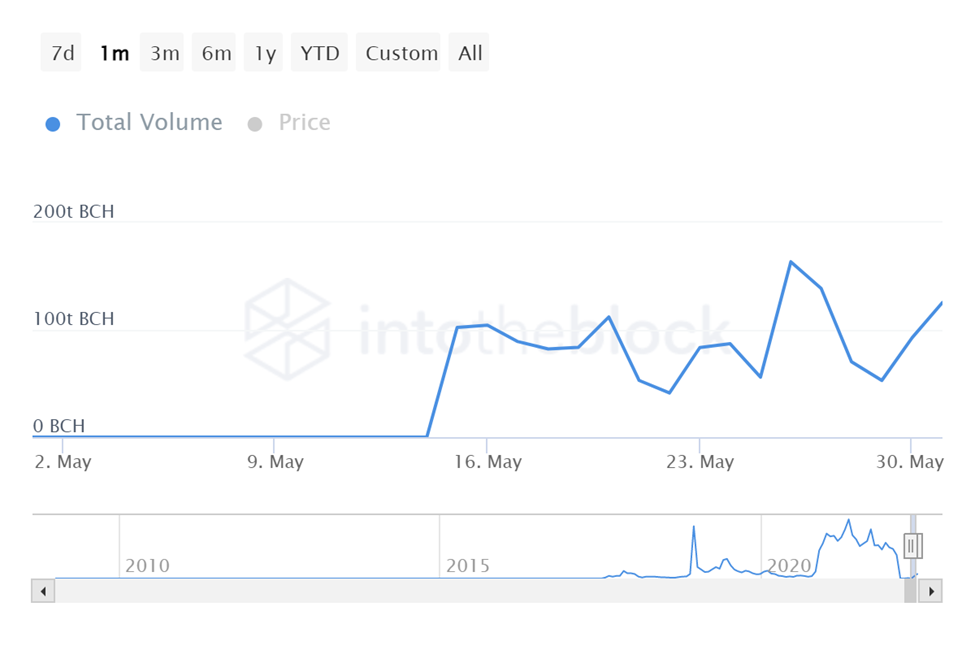975x650 pixels.
Task: Show the 1y time range
Action: 265,53
